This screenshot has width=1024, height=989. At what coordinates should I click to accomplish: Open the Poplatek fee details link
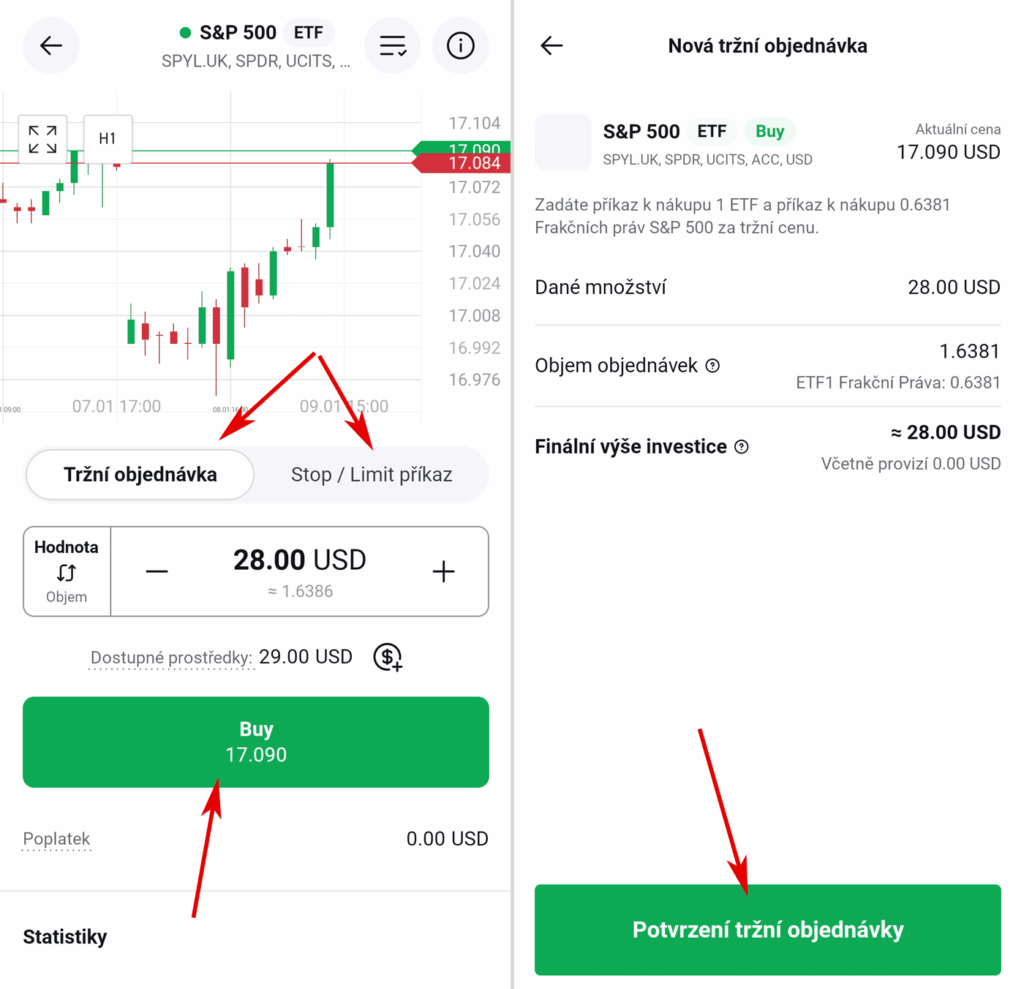tap(57, 839)
